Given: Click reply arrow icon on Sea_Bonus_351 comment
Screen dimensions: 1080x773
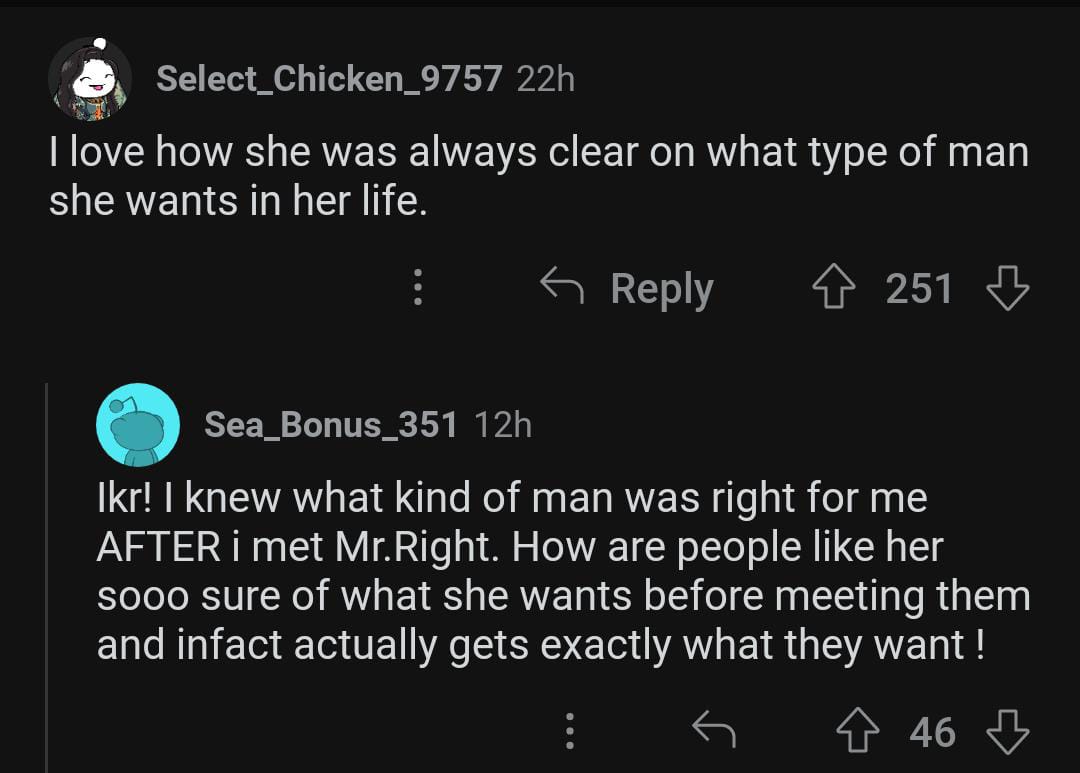Looking at the screenshot, I should pyautogui.click(x=714, y=732).
